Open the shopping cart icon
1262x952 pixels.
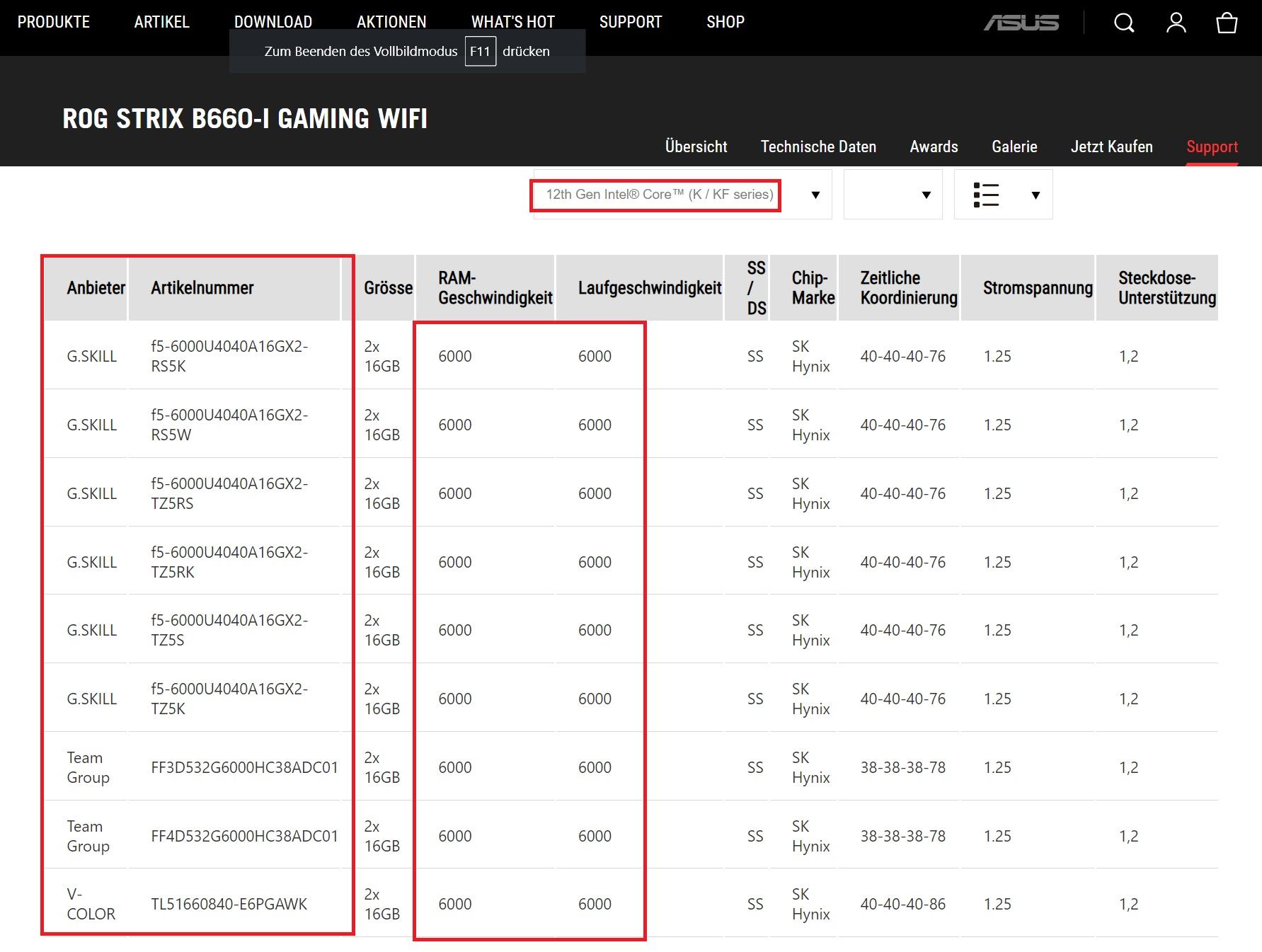(x=1227, y=23)
